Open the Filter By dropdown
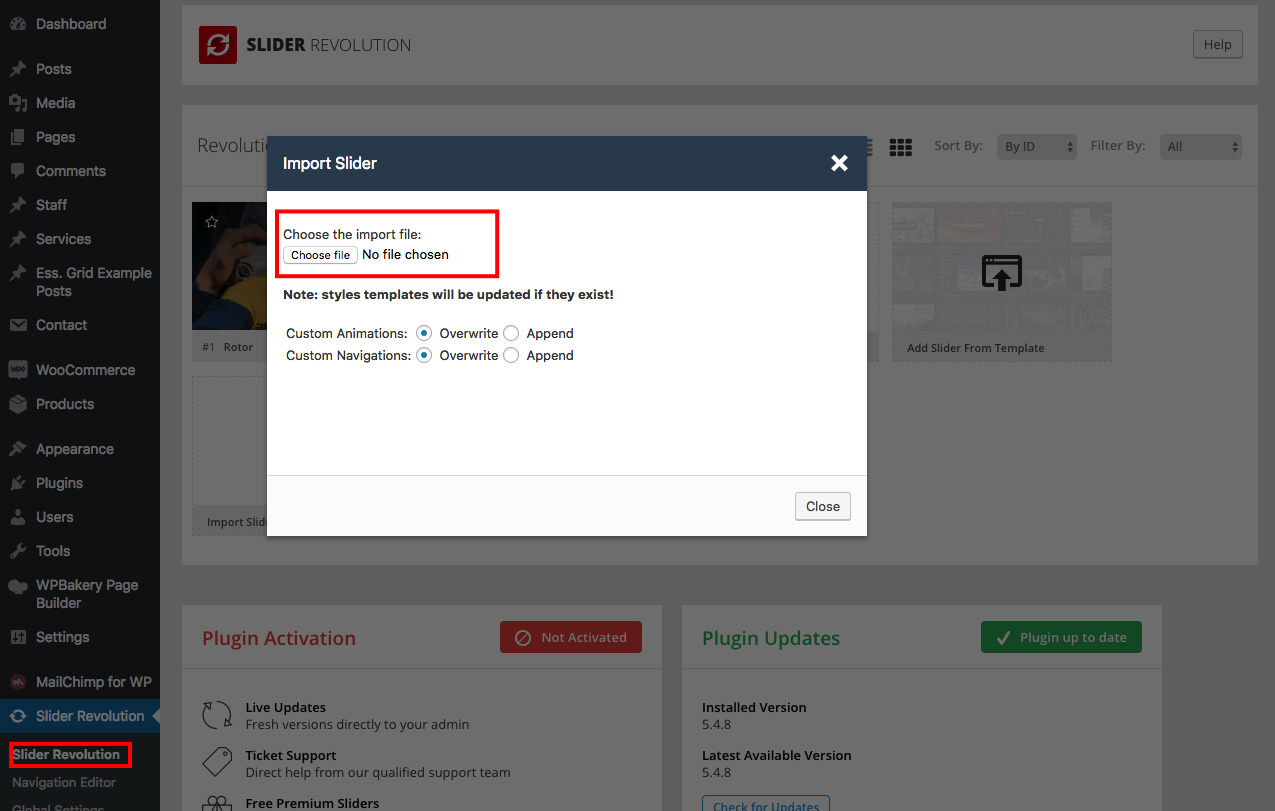The image size is (1275, 811). click(1201, 147)
